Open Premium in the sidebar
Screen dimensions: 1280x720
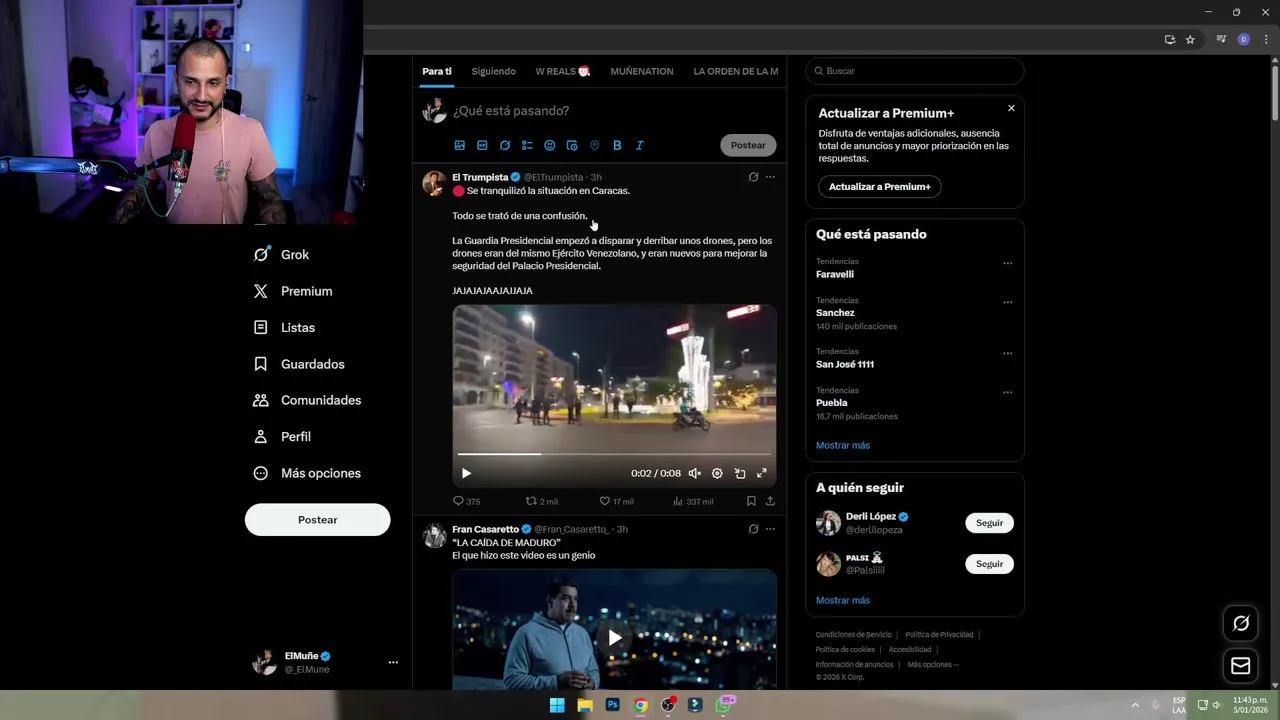point(293,291)
